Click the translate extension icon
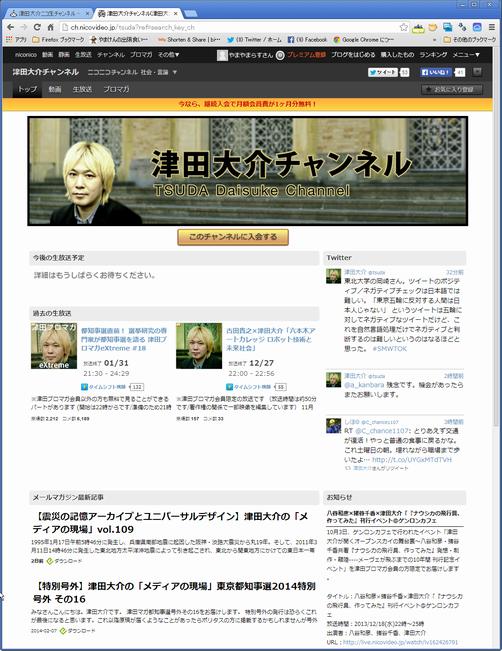Viewport: 502px width, 651px height. (462, 27)
